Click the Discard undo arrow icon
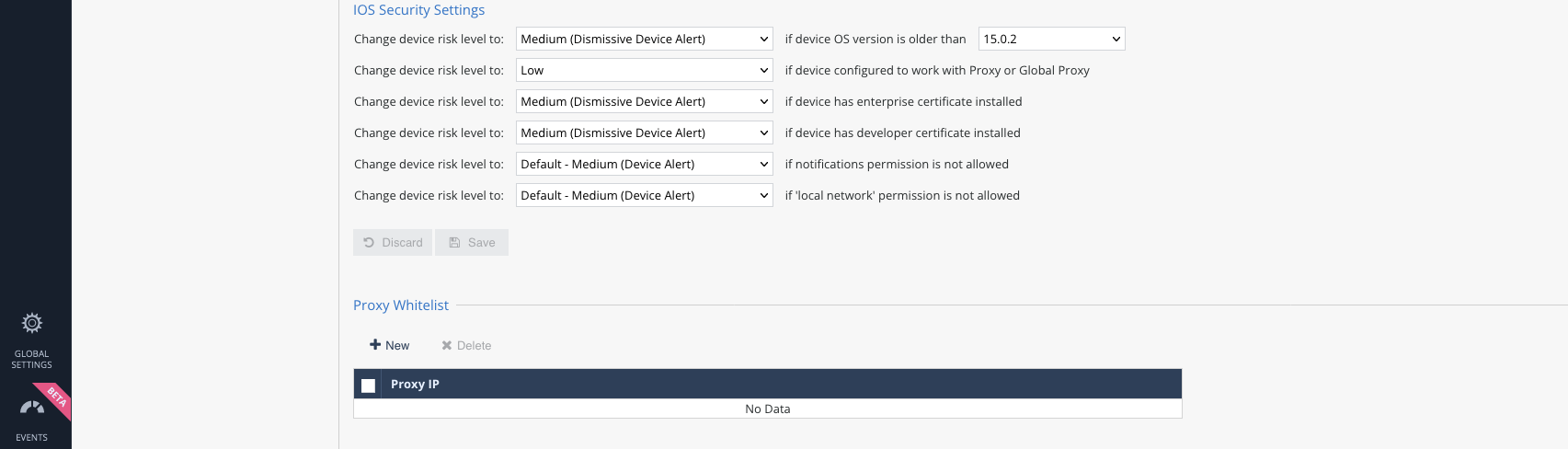 click(369, 243)
